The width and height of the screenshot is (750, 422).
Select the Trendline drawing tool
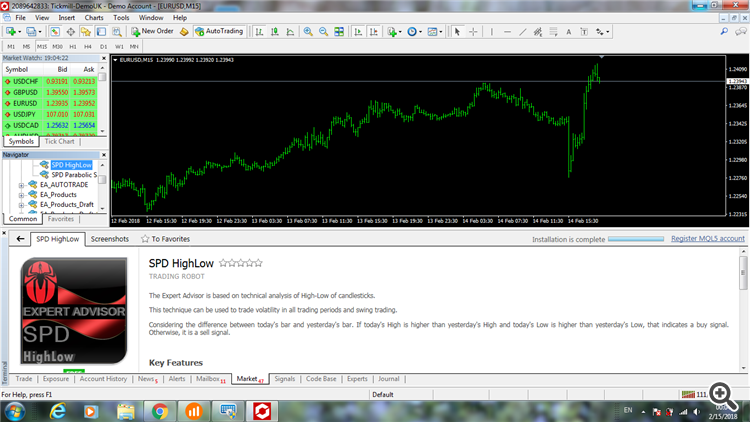(x=523, y=32)
